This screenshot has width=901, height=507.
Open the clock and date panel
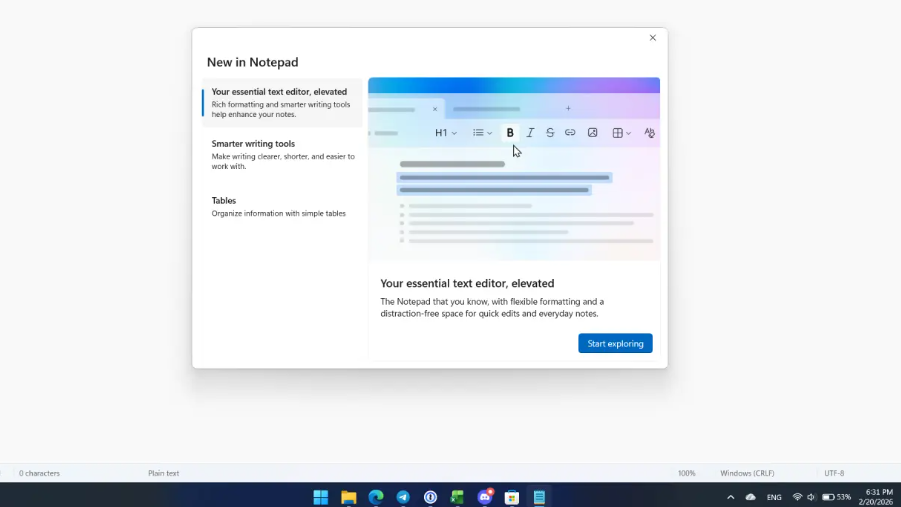878,497
